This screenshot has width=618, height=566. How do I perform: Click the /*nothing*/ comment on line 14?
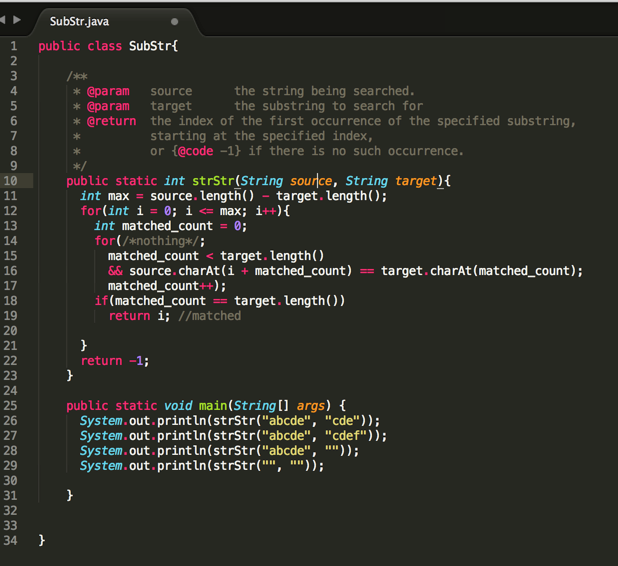pyautogui.click(x=160, y=241)
